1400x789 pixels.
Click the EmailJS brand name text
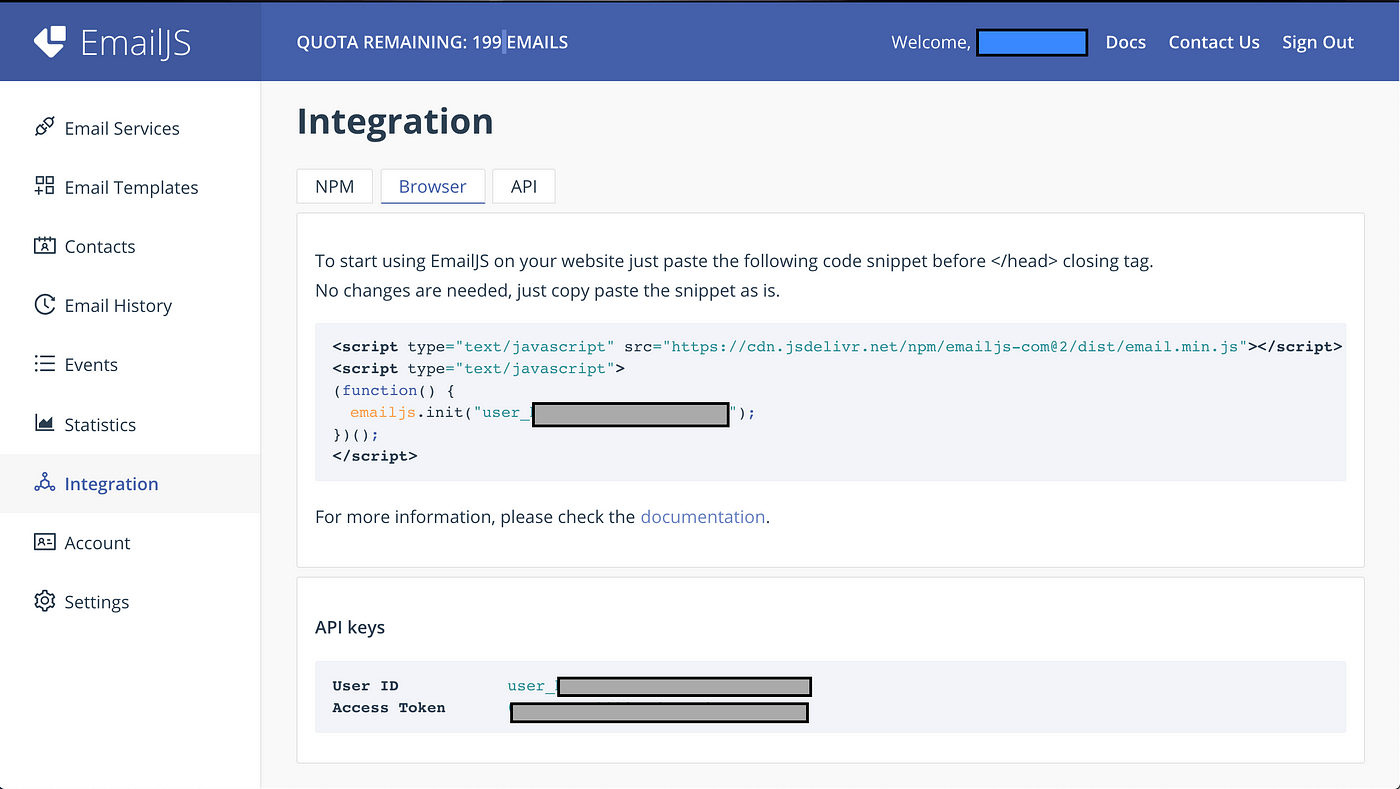point(135,43)
